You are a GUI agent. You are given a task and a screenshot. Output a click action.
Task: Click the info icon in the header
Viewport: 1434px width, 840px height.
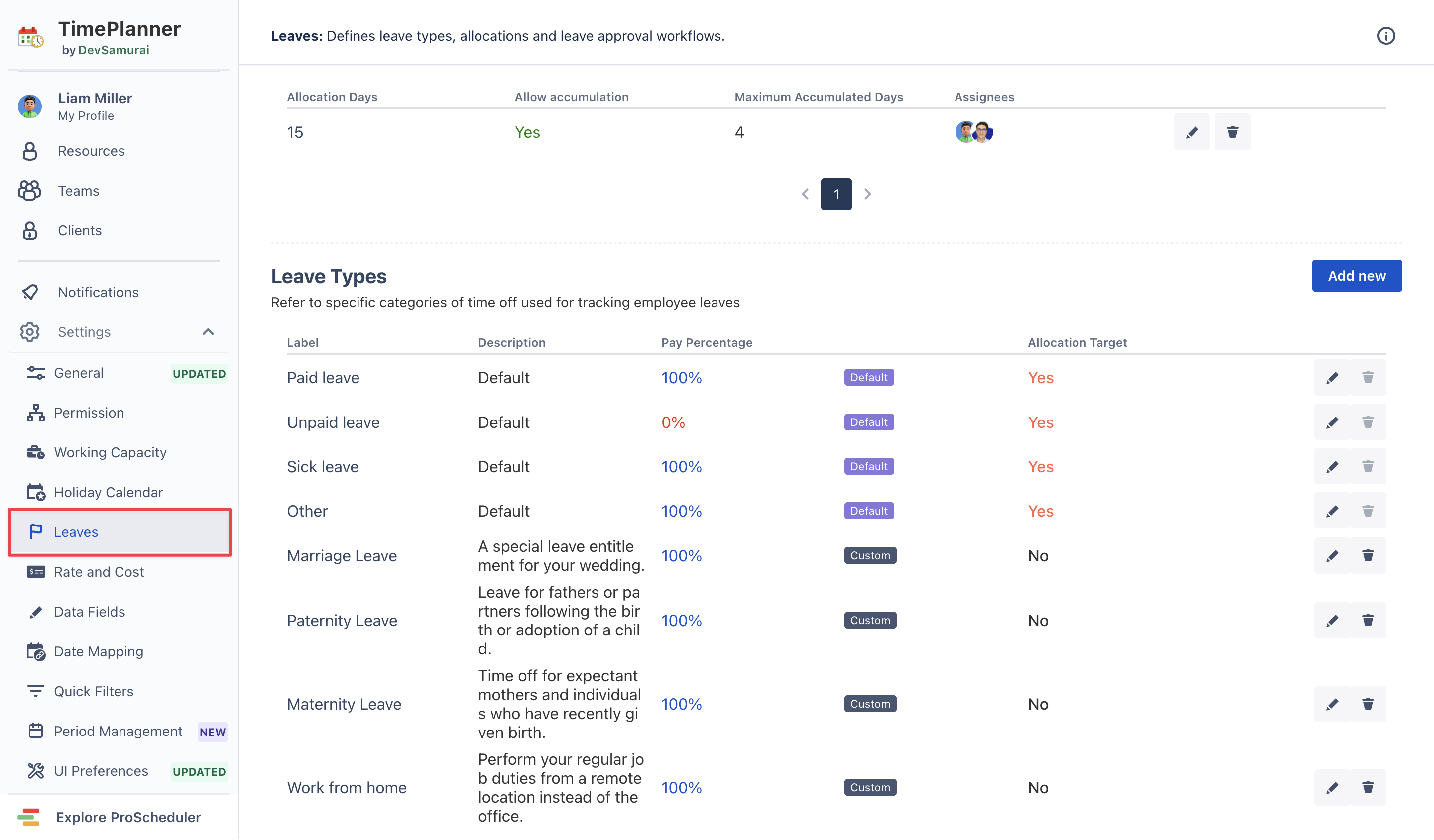pyautogui.click(x=1385, y=36)
